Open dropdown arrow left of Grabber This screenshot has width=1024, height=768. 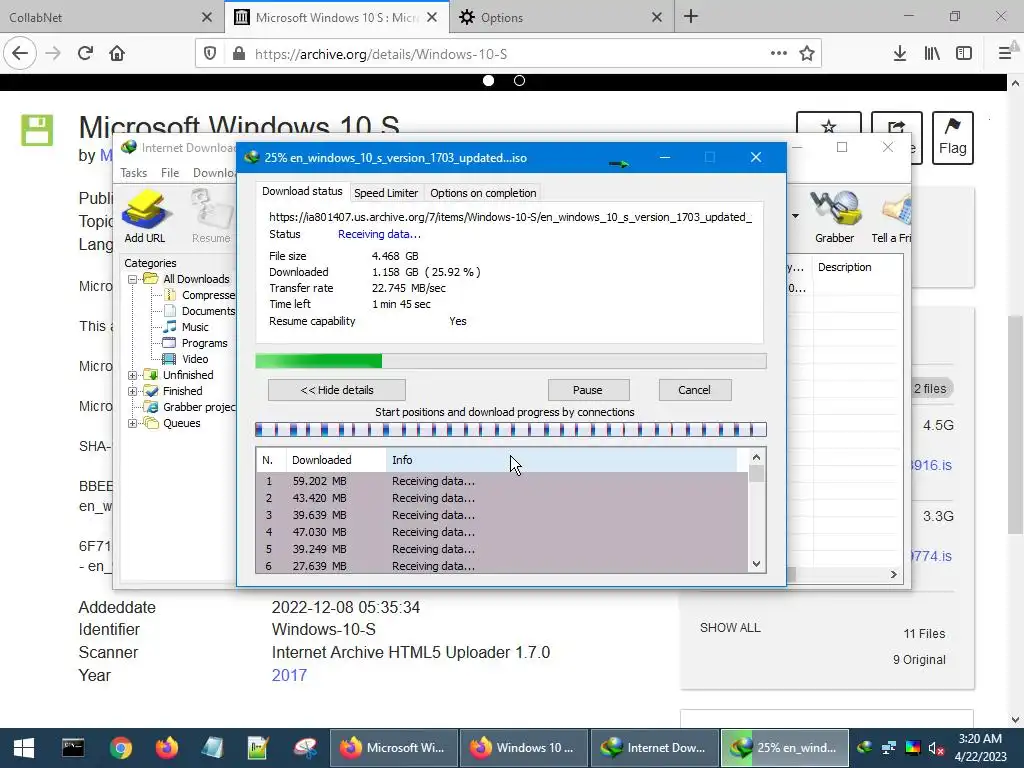(x=795, y=216)
